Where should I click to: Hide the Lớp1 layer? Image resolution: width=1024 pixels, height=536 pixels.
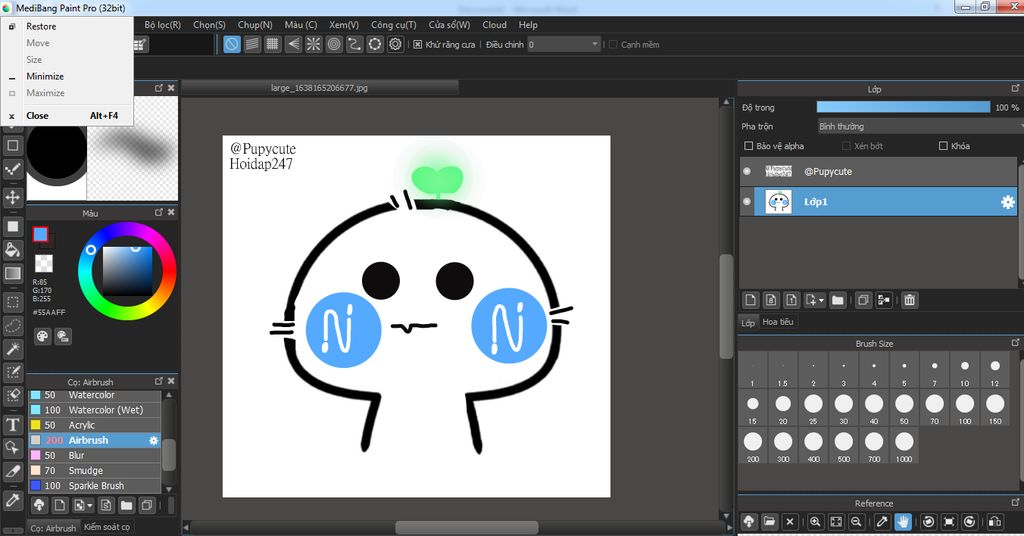click(x=747, y=202)
